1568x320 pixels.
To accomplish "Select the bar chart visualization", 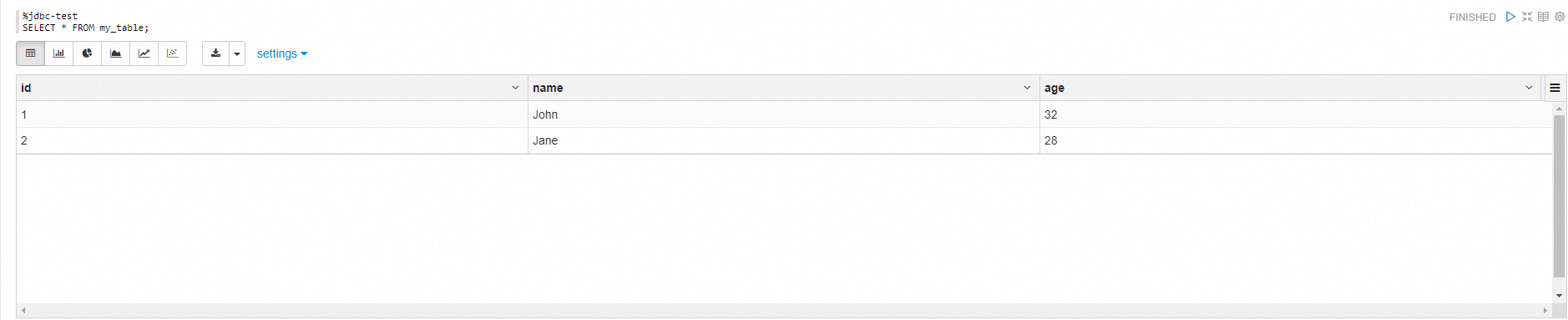I will click(59, 53).
